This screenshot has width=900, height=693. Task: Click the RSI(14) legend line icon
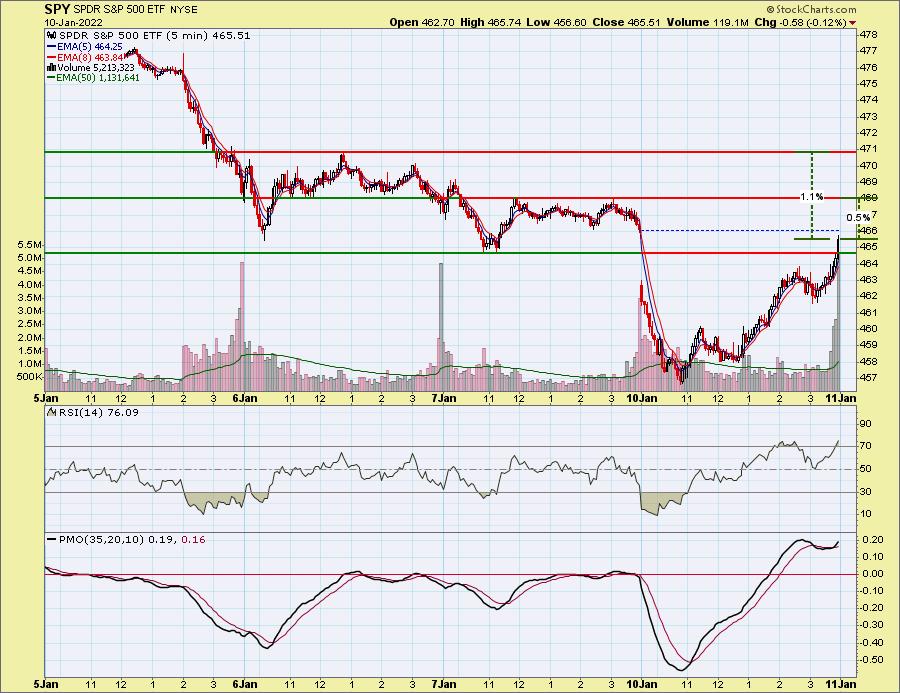(x=51, y=412)
